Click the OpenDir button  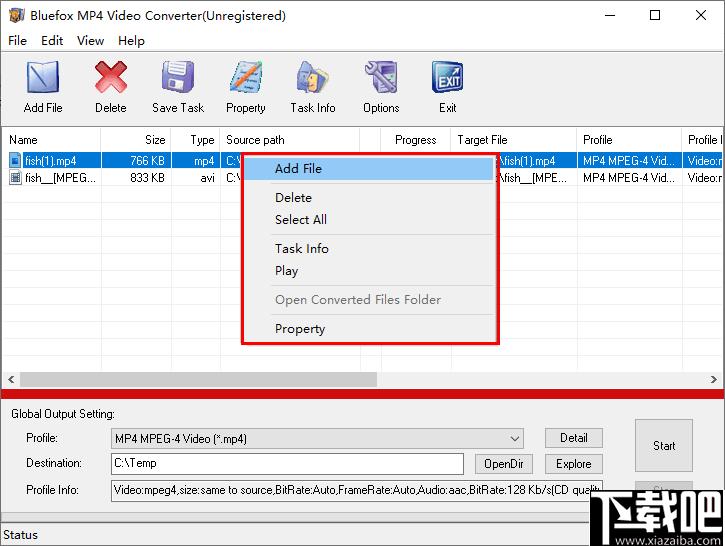tap(504, 464)
